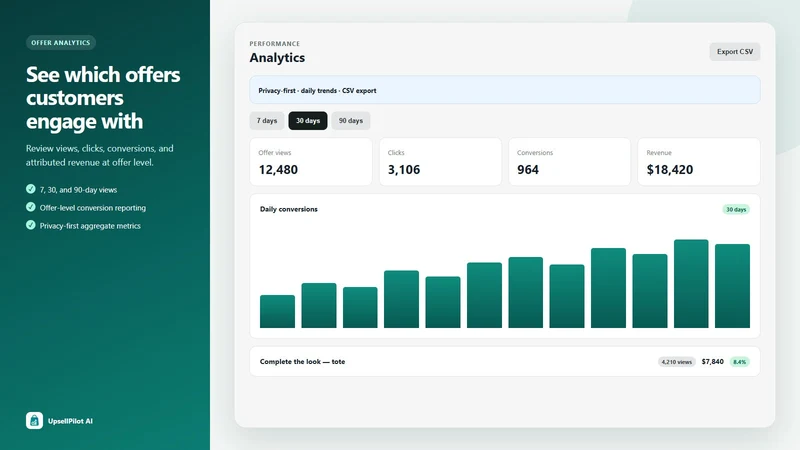Click the UpsellPilot AI brand name text
The image size is (800, 450).
(x=70, y=421)
